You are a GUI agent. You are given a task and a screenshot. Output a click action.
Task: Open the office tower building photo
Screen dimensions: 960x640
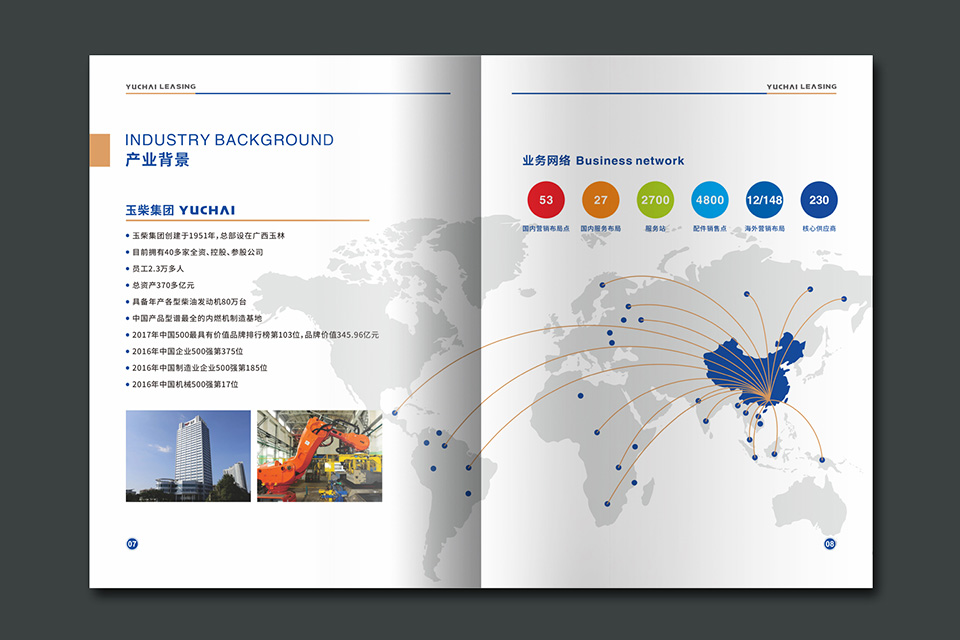click(x=188, y=455)
